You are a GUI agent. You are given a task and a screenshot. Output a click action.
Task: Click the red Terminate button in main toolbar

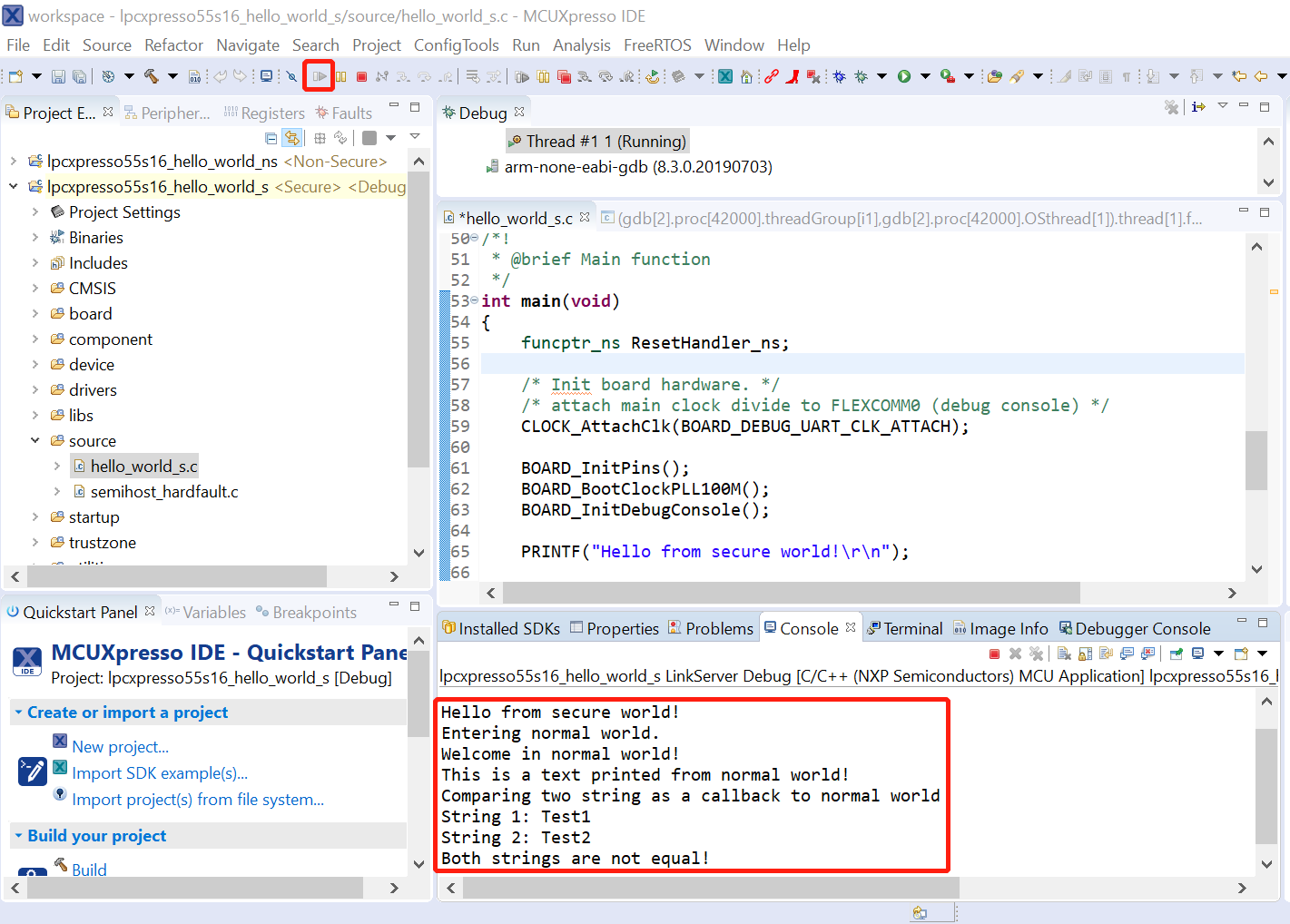(361, 77)
